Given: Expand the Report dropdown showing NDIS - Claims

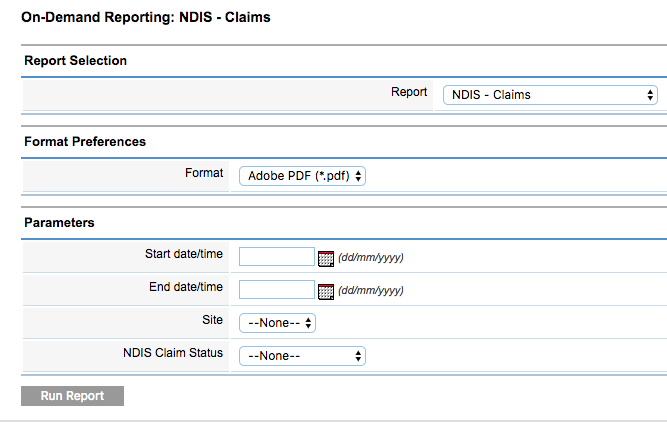Looking at the screenshot, I should [x=550, y=95].
